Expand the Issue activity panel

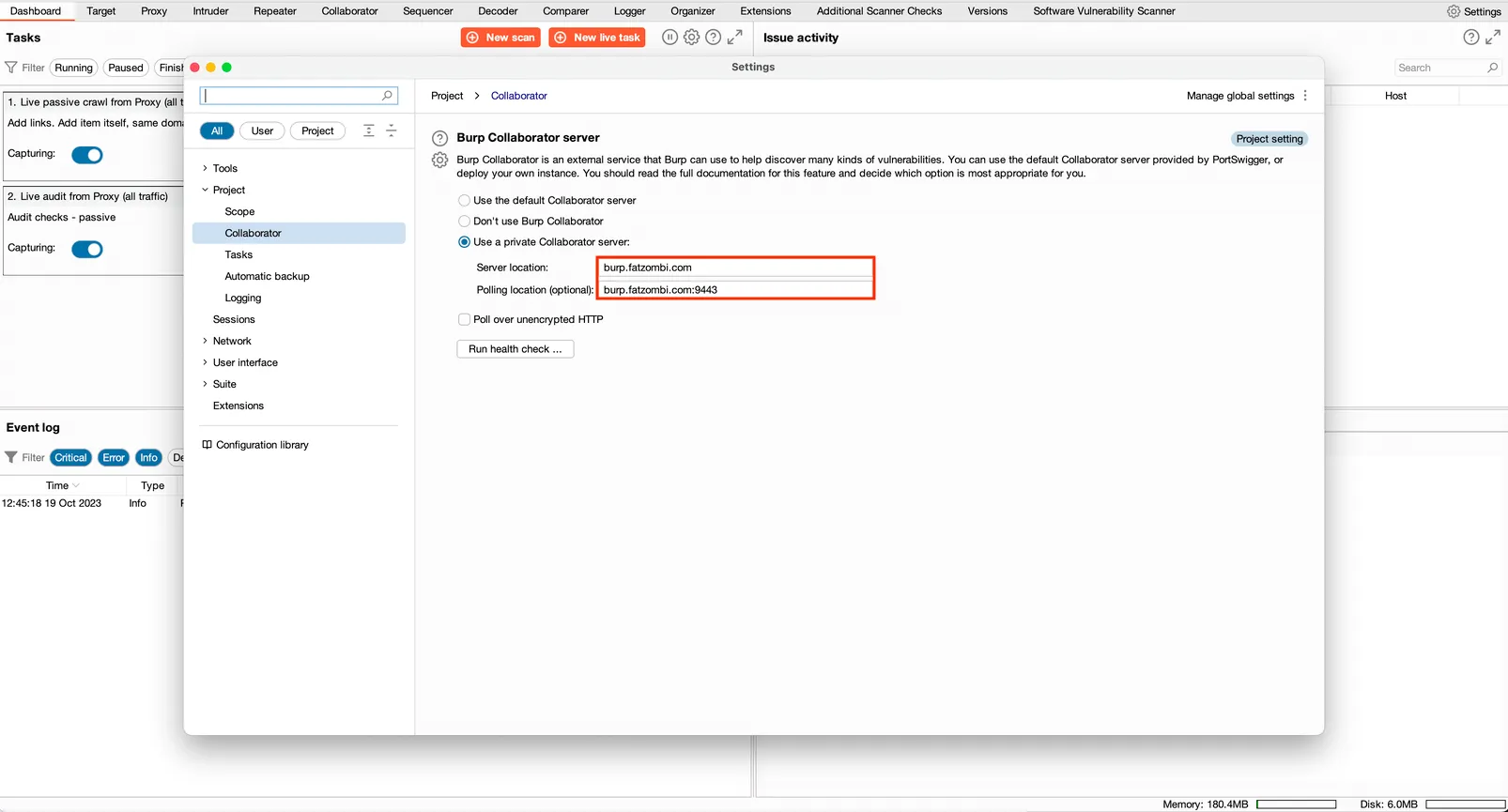[1493, 38]
